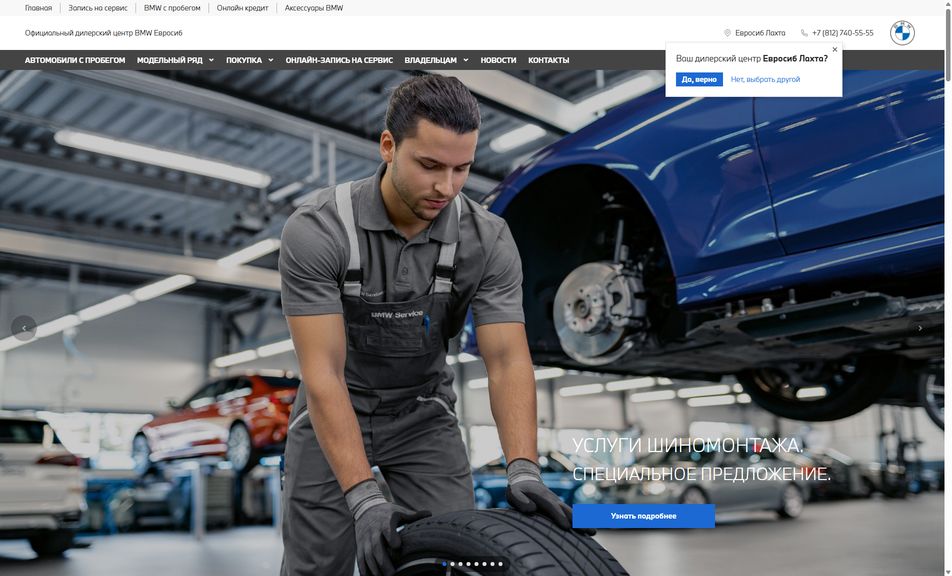Expand the Владельцам dropdown menu
Viewport: 952px width, 576px height.
point(437,60)
